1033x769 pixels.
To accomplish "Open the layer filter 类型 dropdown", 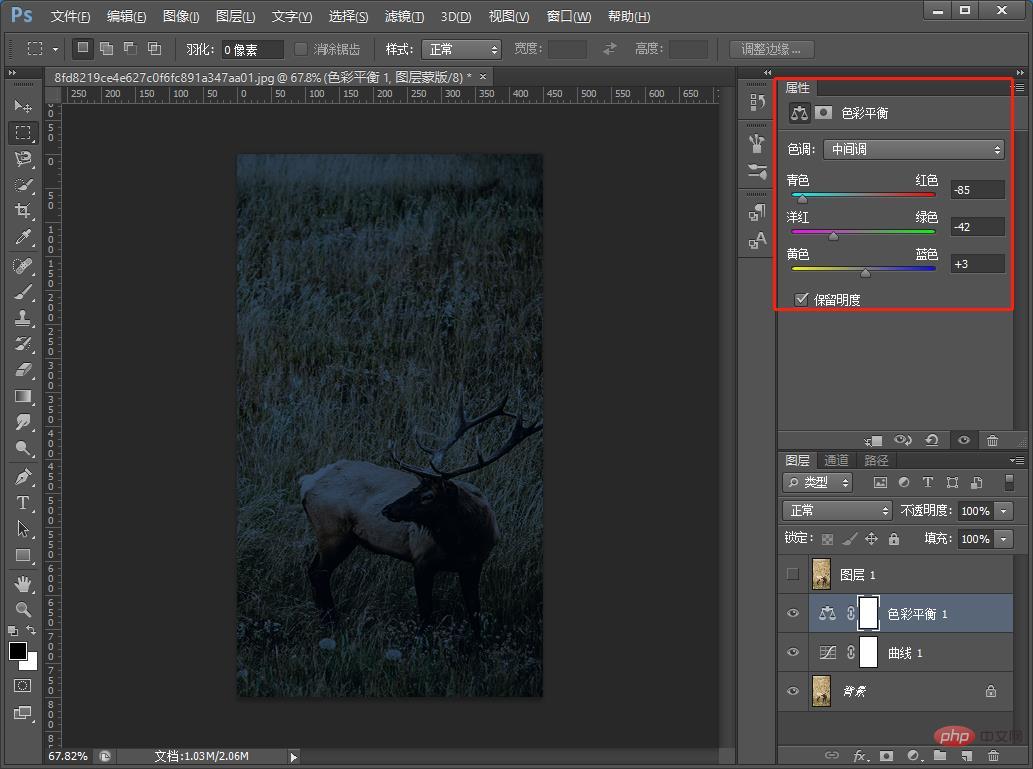I will (818, 482).
